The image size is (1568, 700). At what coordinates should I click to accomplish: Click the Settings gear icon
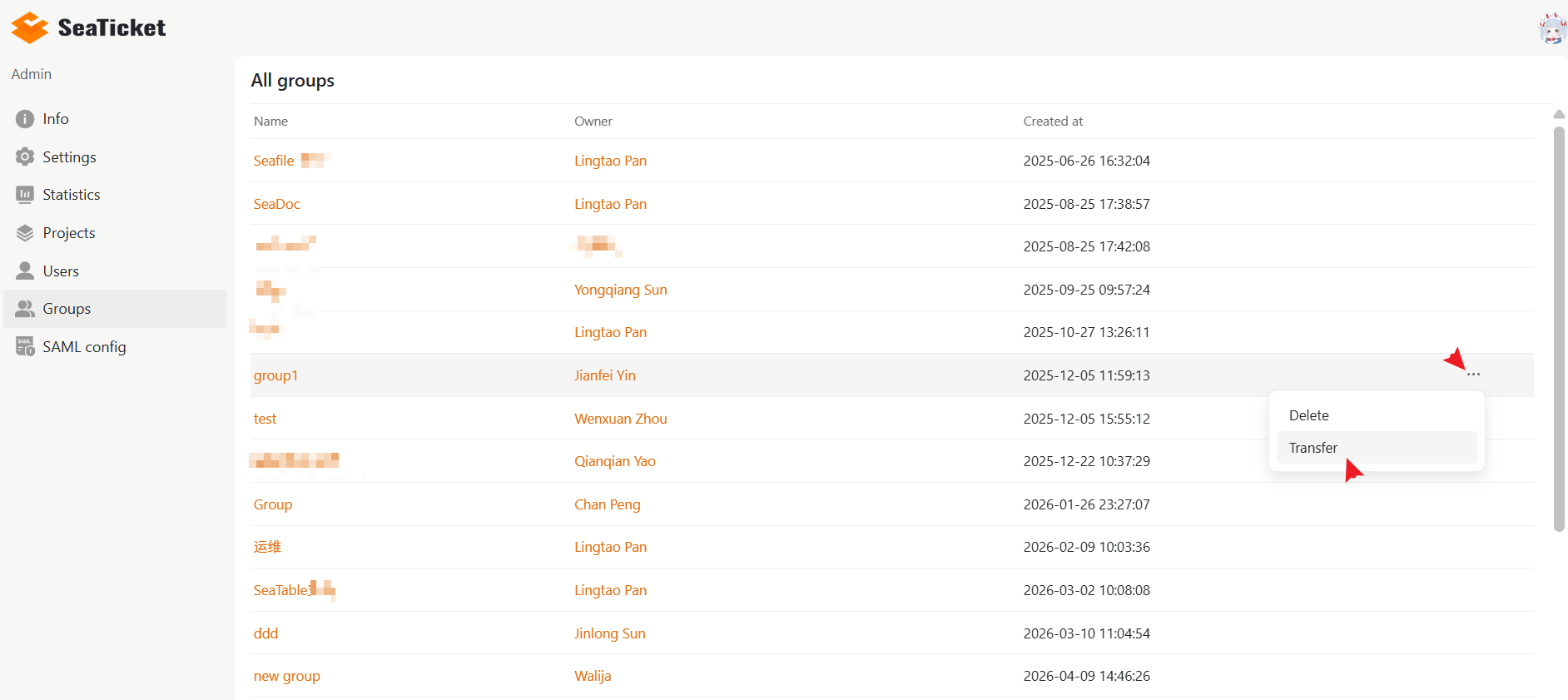[x=25, y=156]
